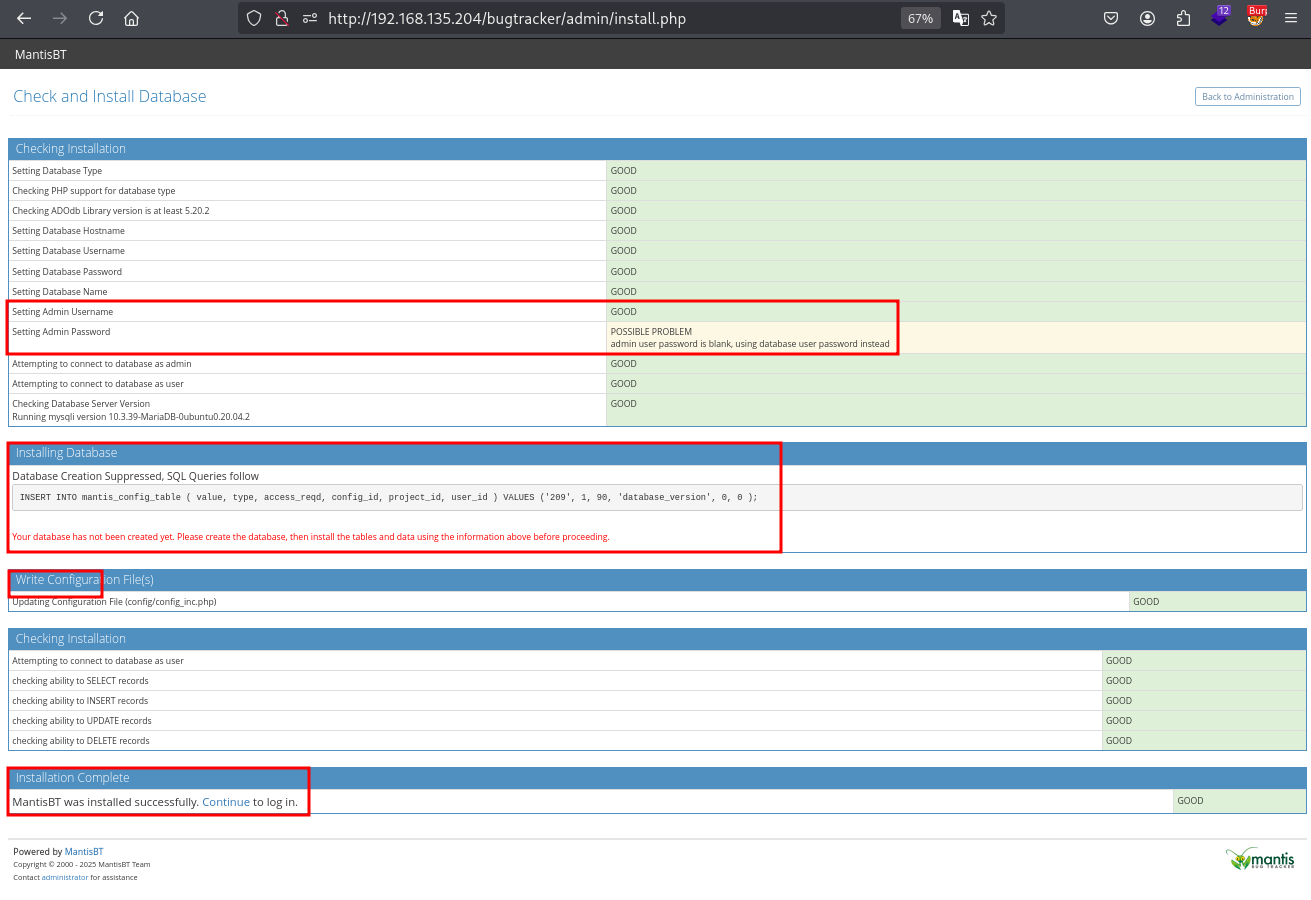Click GOOD status for Updating Configuration File
The width and height of the screenshot is (1311, 900).
tap(1146, 602)
